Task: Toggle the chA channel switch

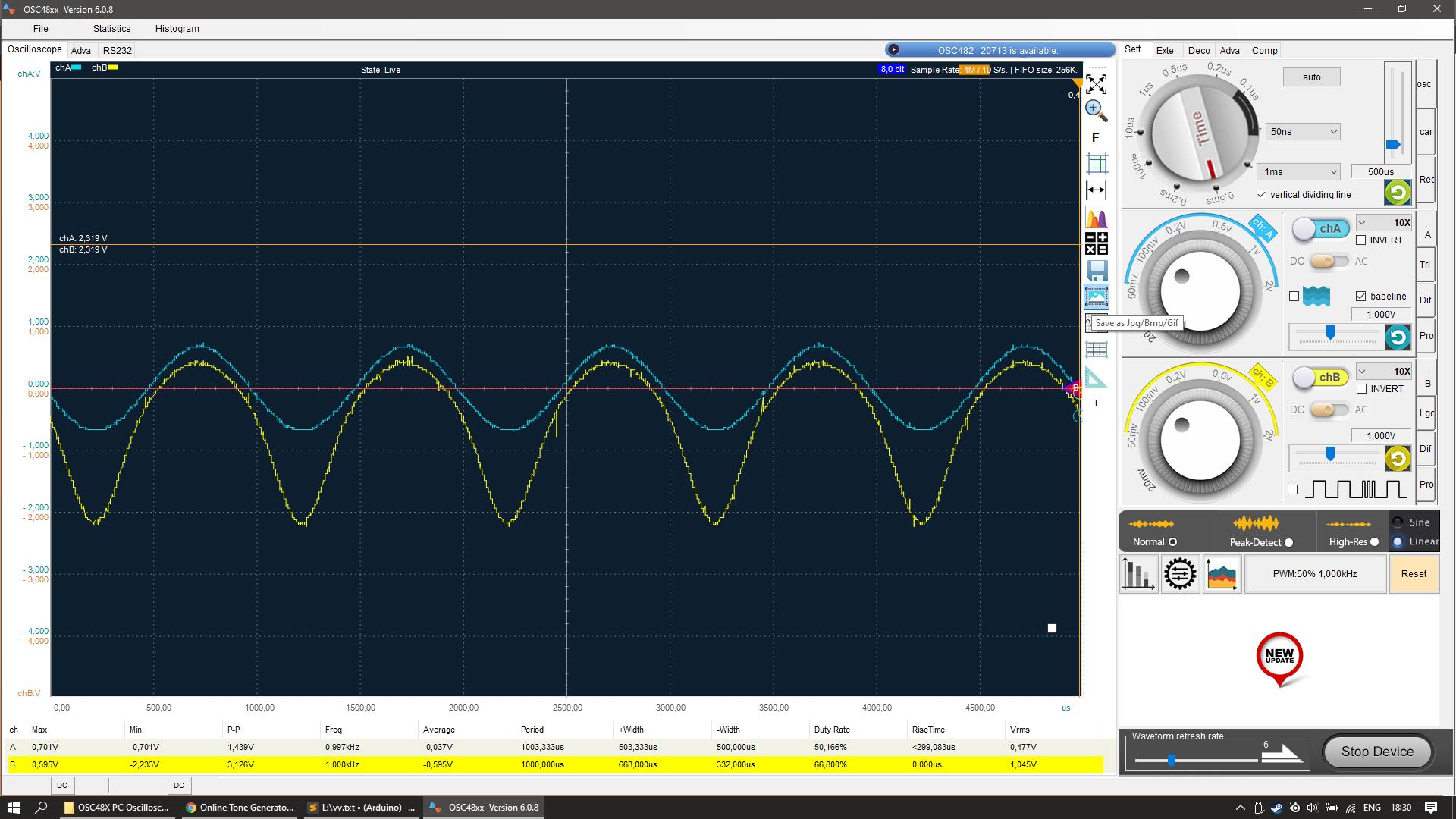Action: pos(1320,228)
